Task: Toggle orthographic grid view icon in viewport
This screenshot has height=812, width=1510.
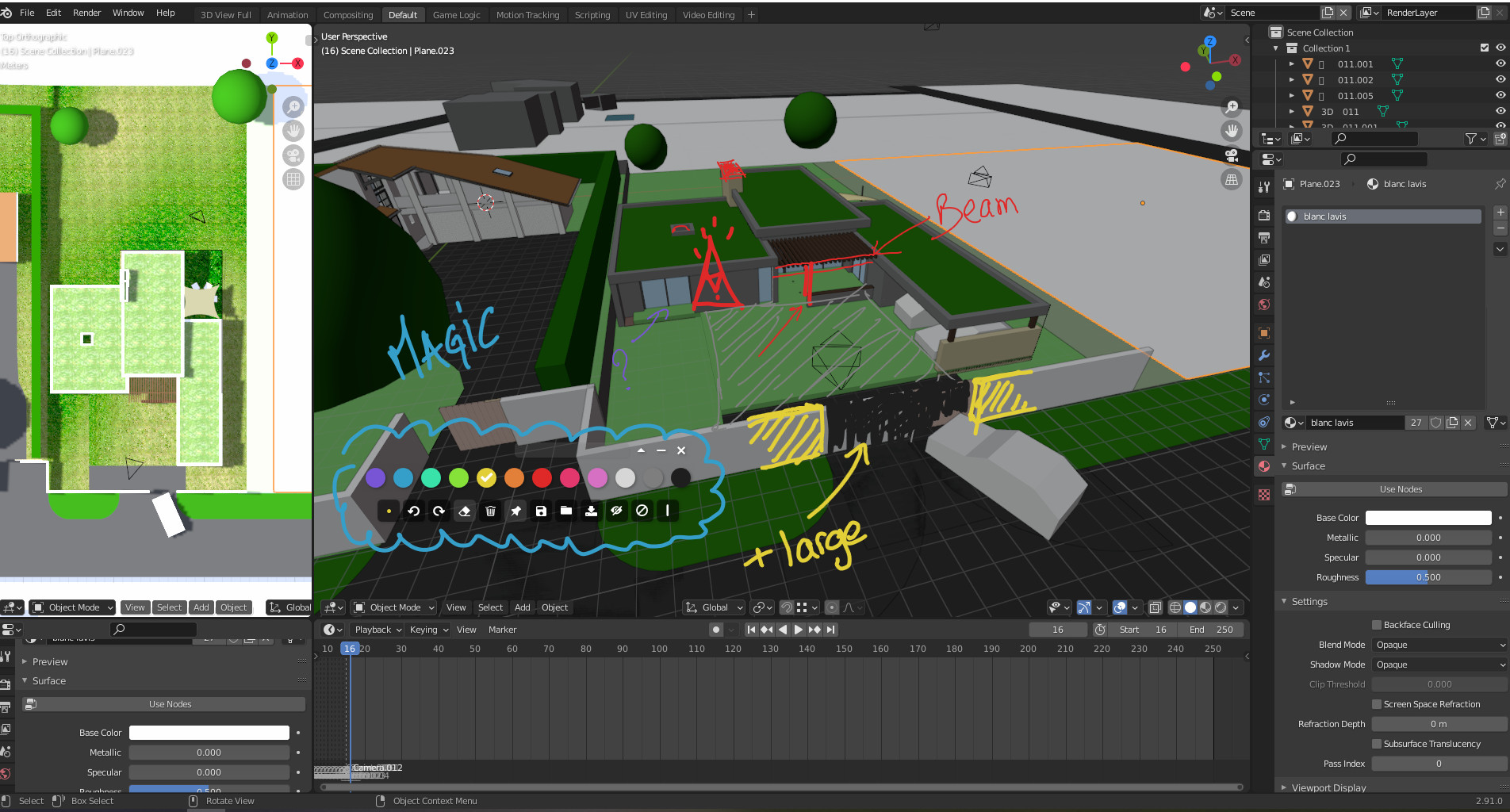Action: point(1232,179)
